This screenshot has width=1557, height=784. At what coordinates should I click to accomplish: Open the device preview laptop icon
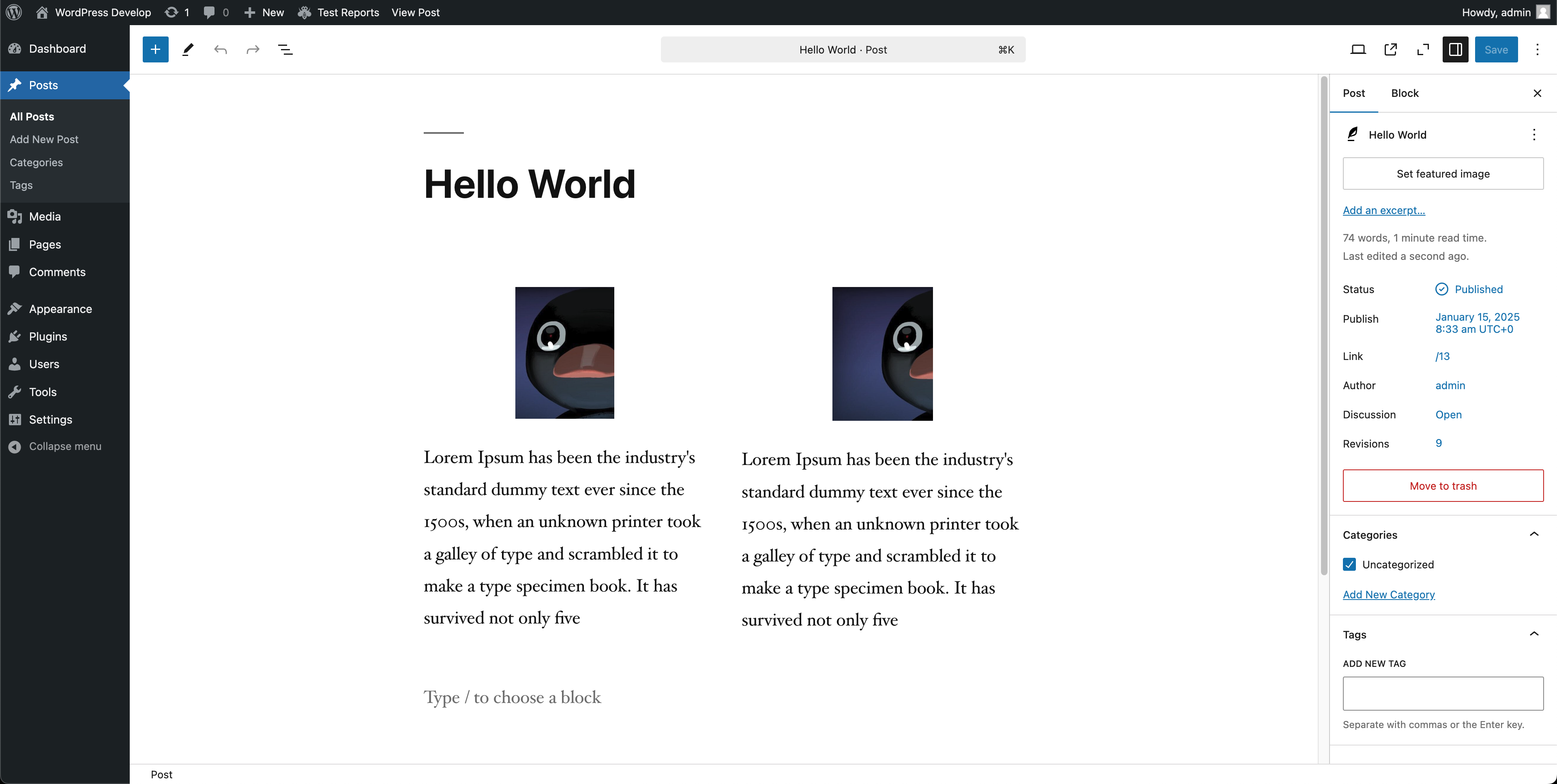tap(1358, 49)
